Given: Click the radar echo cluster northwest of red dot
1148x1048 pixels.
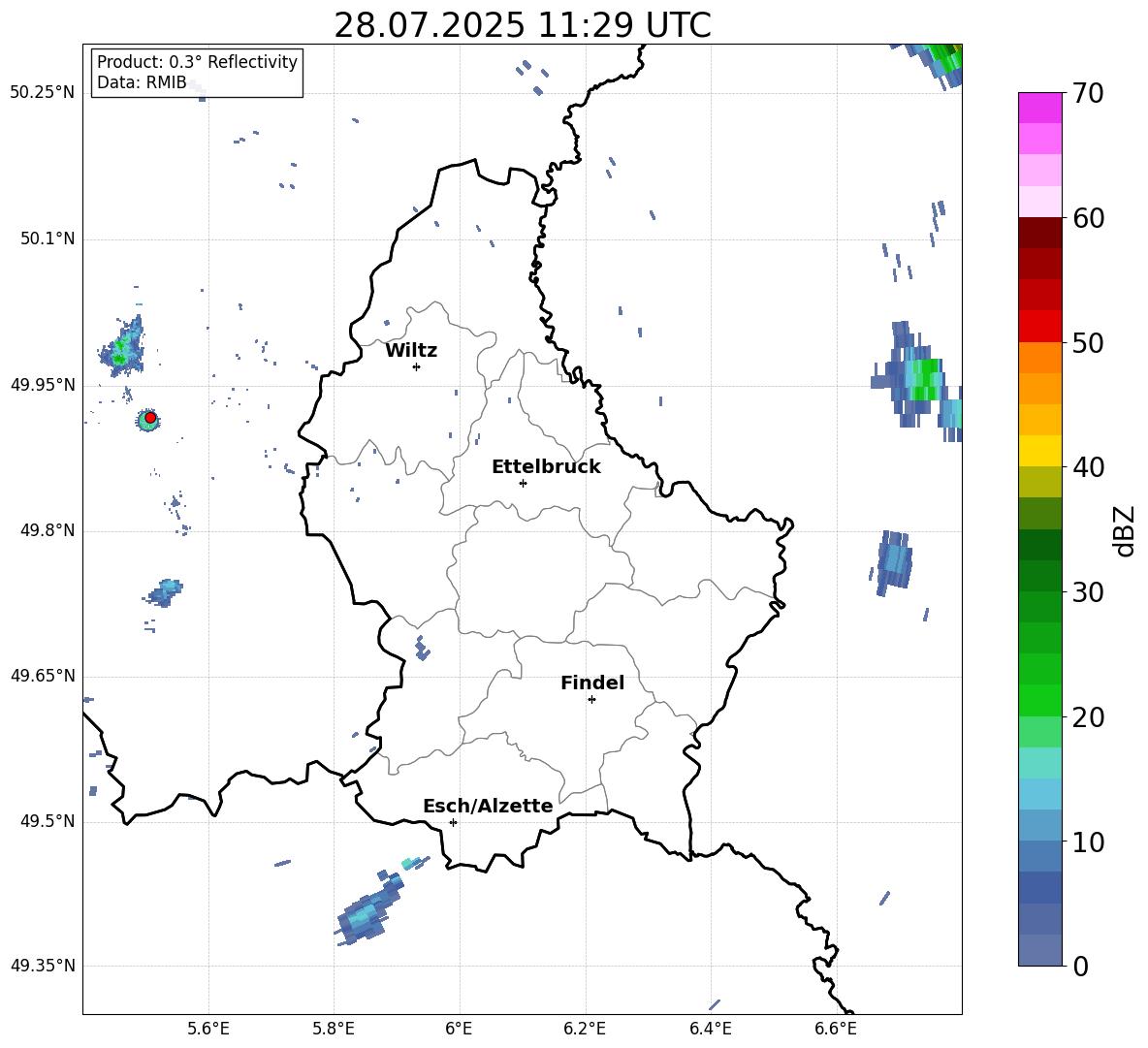Looking at the screenshot, I should [123, 347].
